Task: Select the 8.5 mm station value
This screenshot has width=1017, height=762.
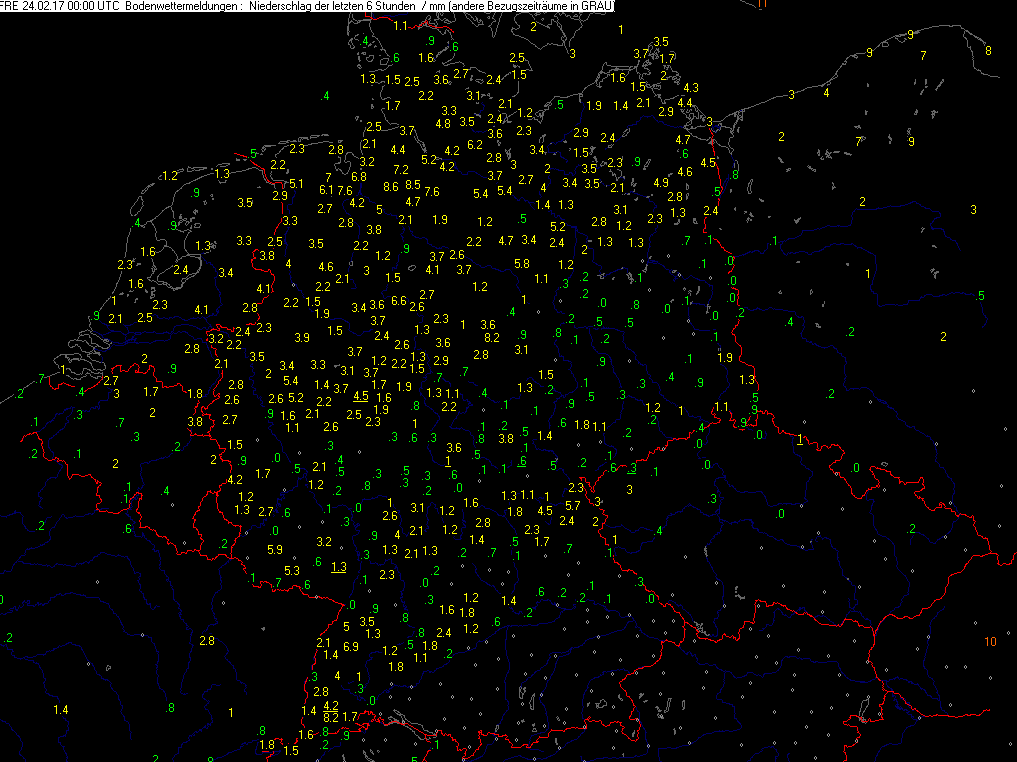Action: point(413,185)
